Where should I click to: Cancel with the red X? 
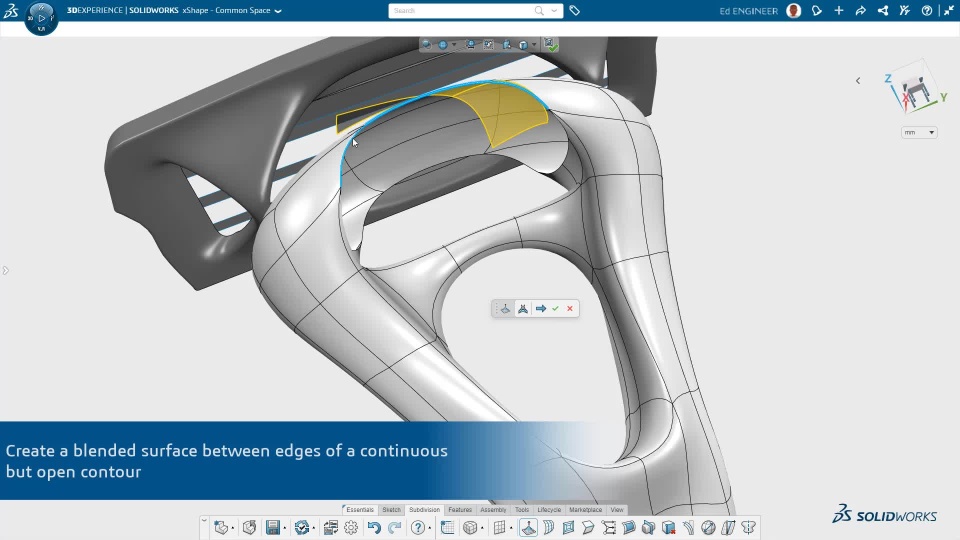[x=570, y=309]
